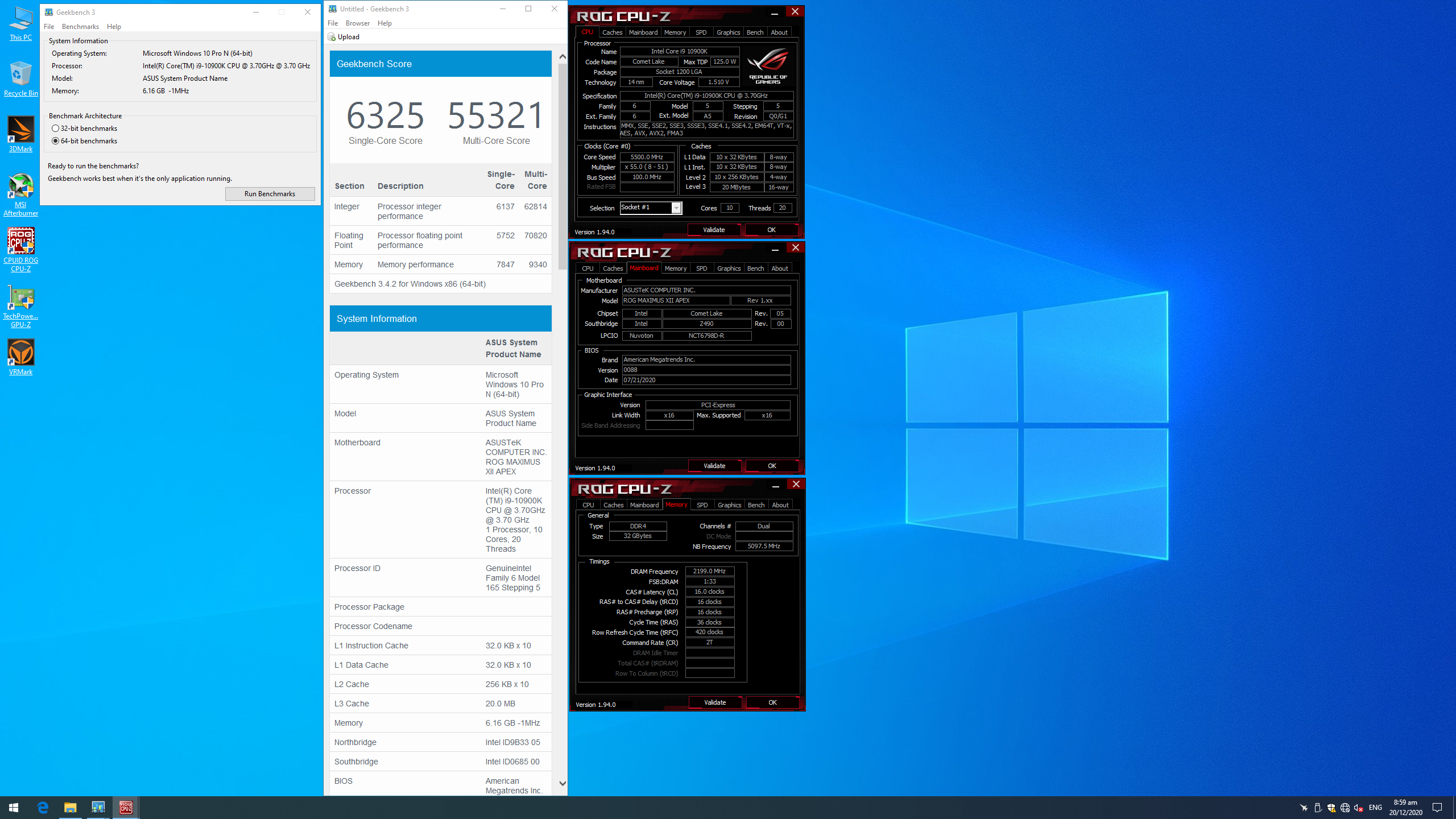Open Bench tab in top CPU-Z window
The height and width of the screenshot is (819, 1456).
[755, 32]
